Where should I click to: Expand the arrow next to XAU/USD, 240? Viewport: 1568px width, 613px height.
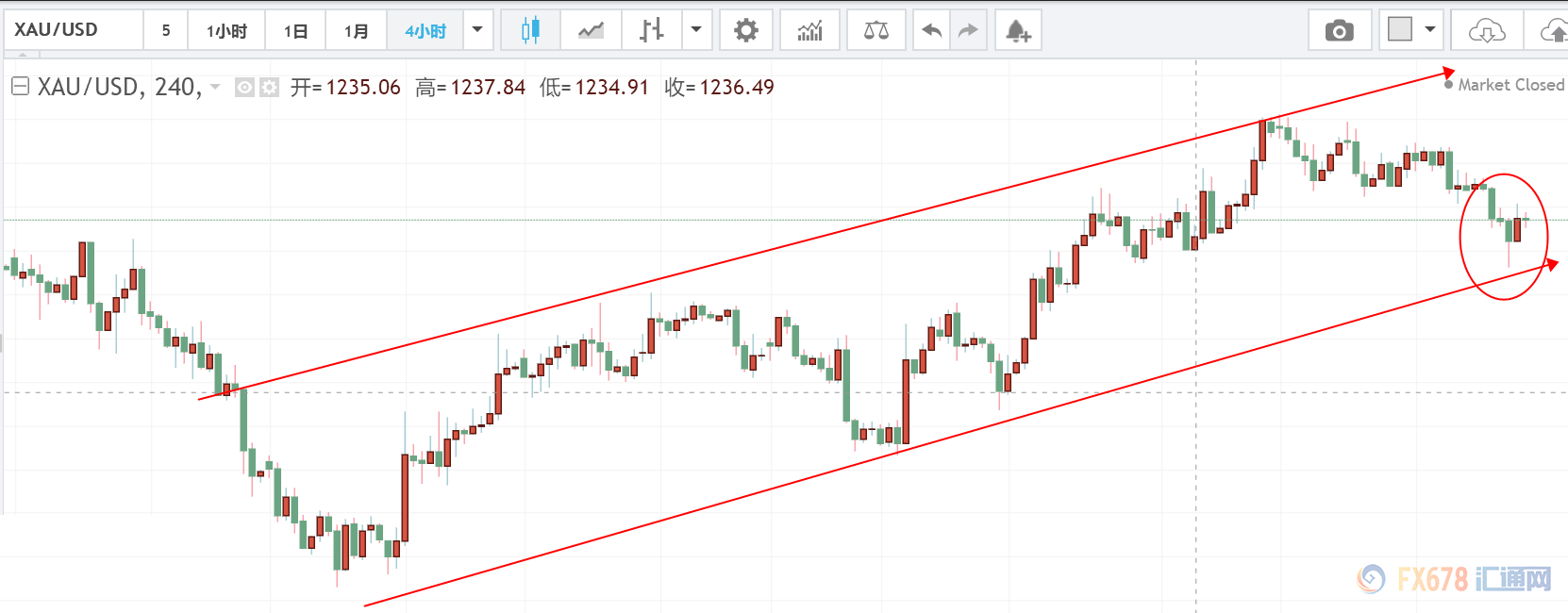215,88
